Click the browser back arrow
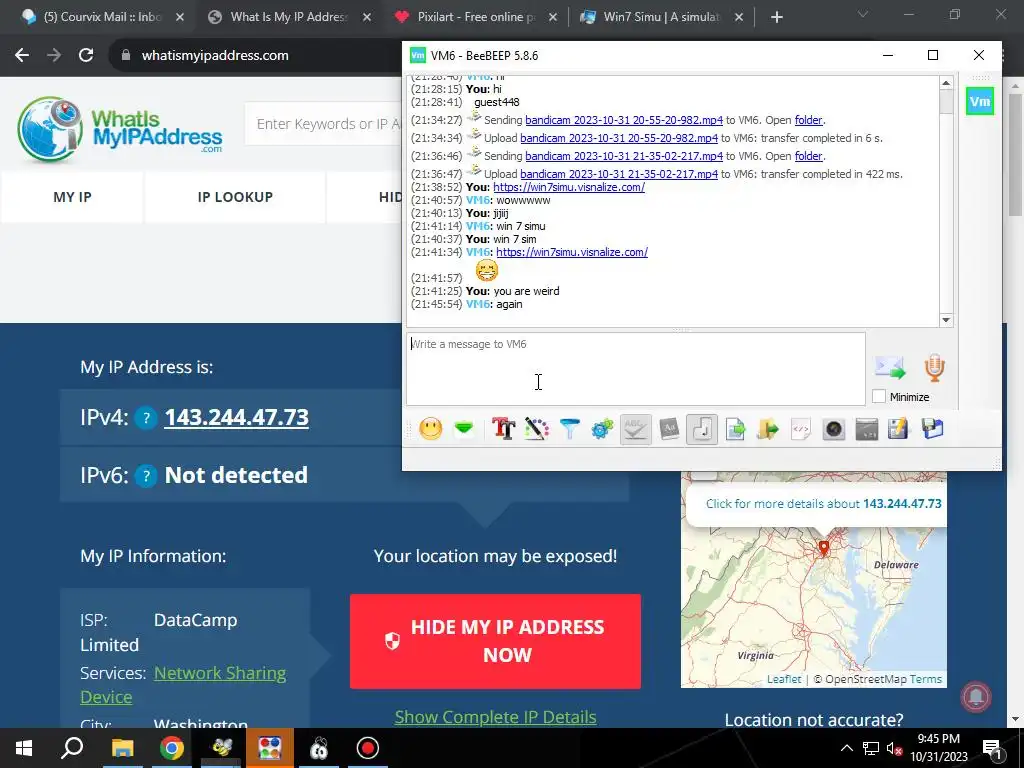The height and width of the screenshot is (768, 1024). (x=22, y=56)
